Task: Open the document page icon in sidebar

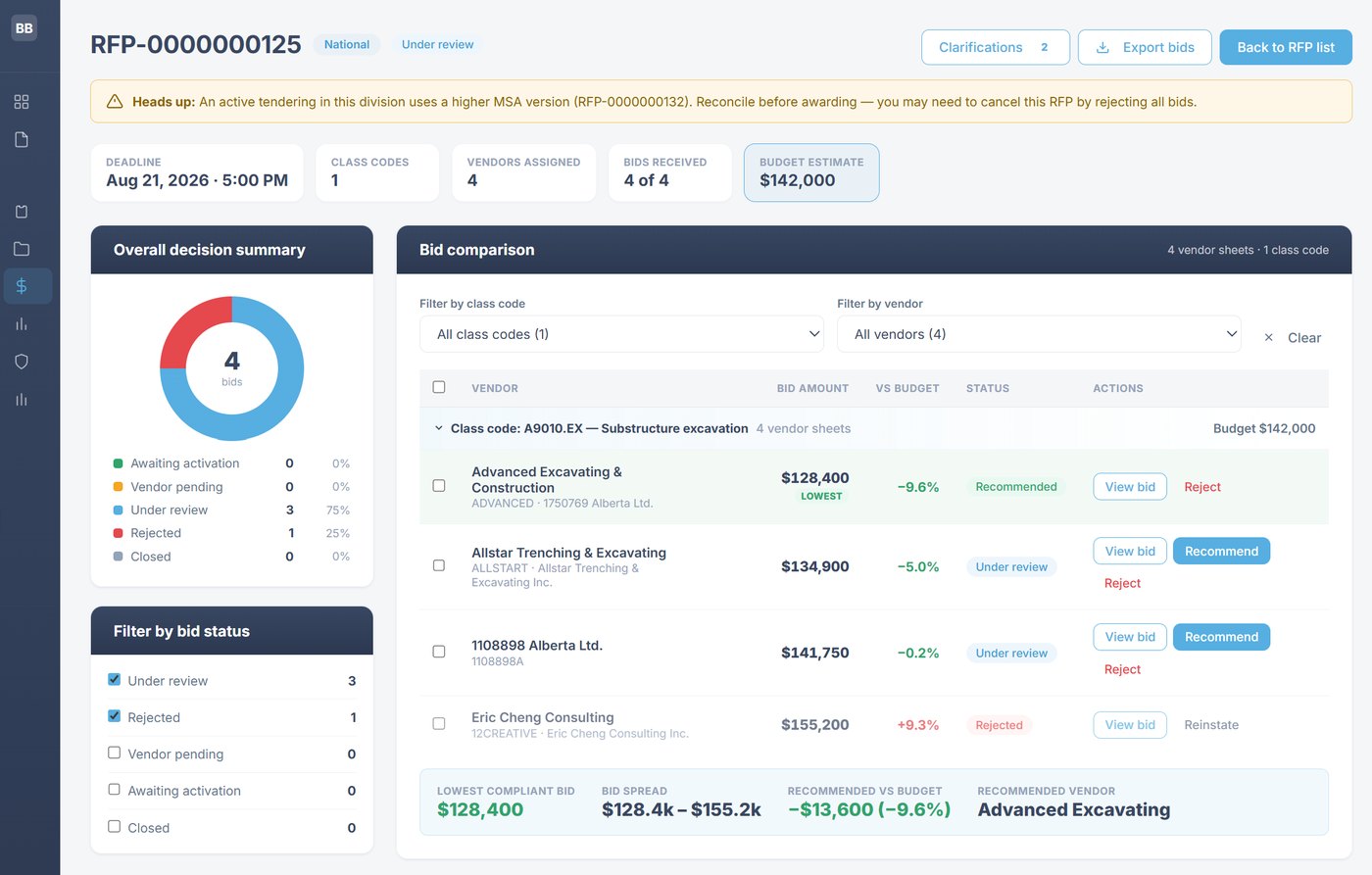Action: point(22,140)
